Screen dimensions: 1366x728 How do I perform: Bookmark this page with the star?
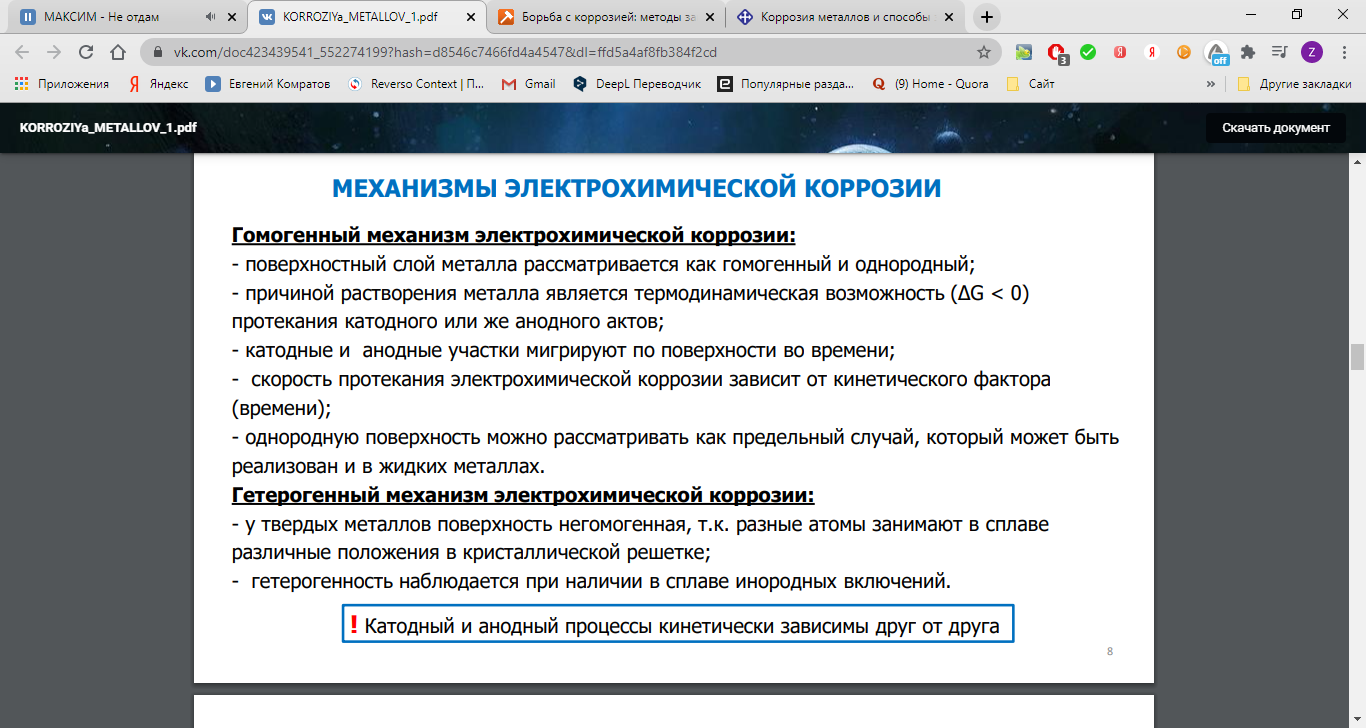tap(984, 52)
